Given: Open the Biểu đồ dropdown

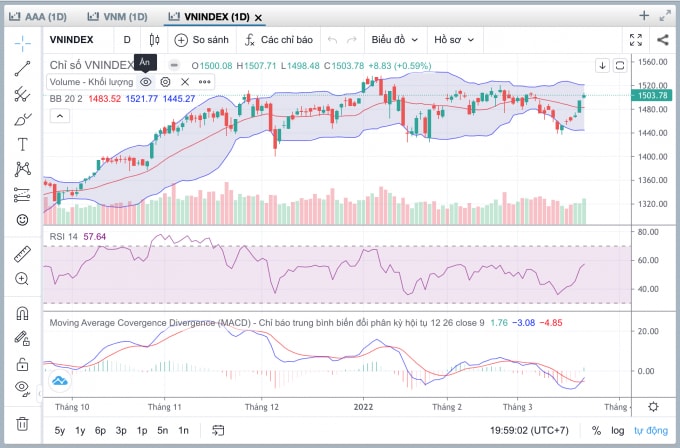Looking at the screenshot, I should (x=395, y=40).
